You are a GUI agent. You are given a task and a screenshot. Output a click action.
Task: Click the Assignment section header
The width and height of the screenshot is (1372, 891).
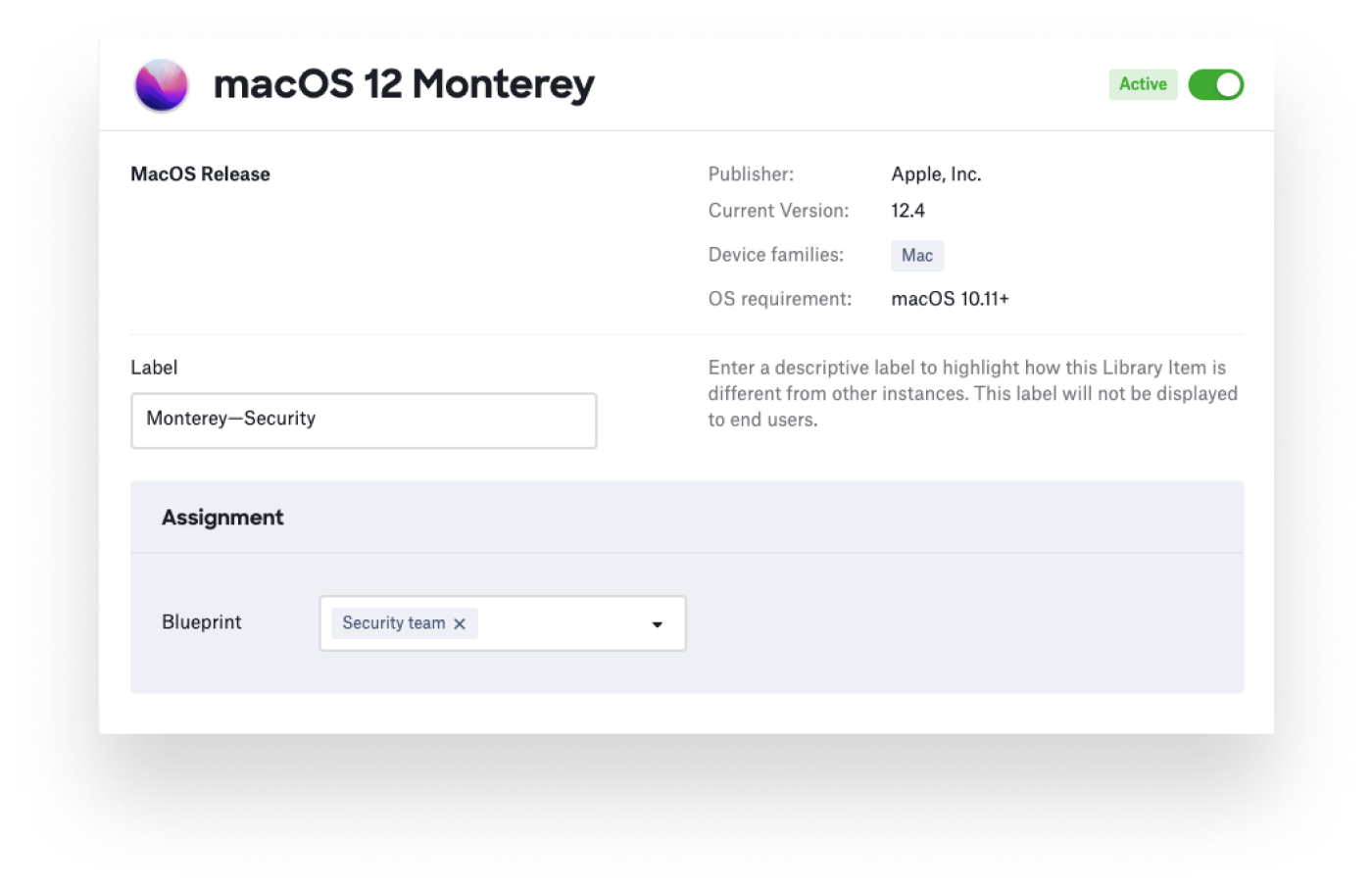(222, 518)
